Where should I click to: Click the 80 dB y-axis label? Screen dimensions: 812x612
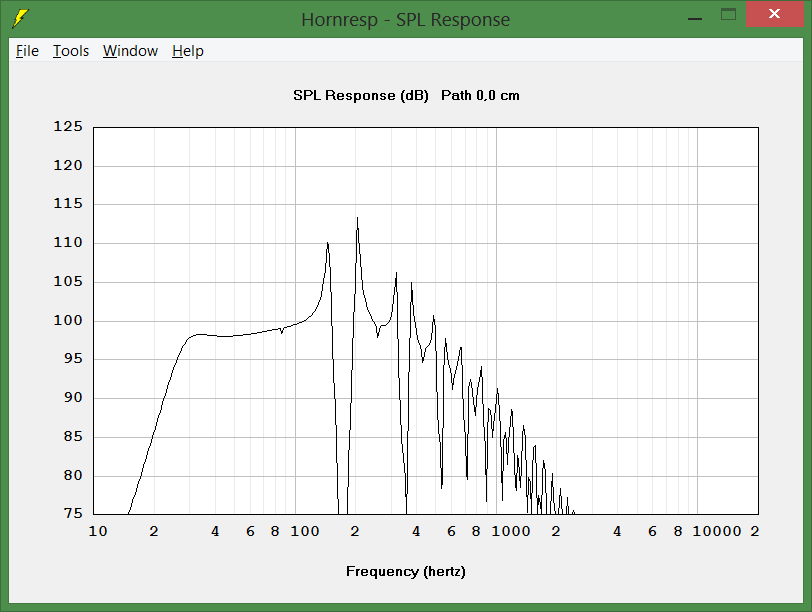point(73,475)
